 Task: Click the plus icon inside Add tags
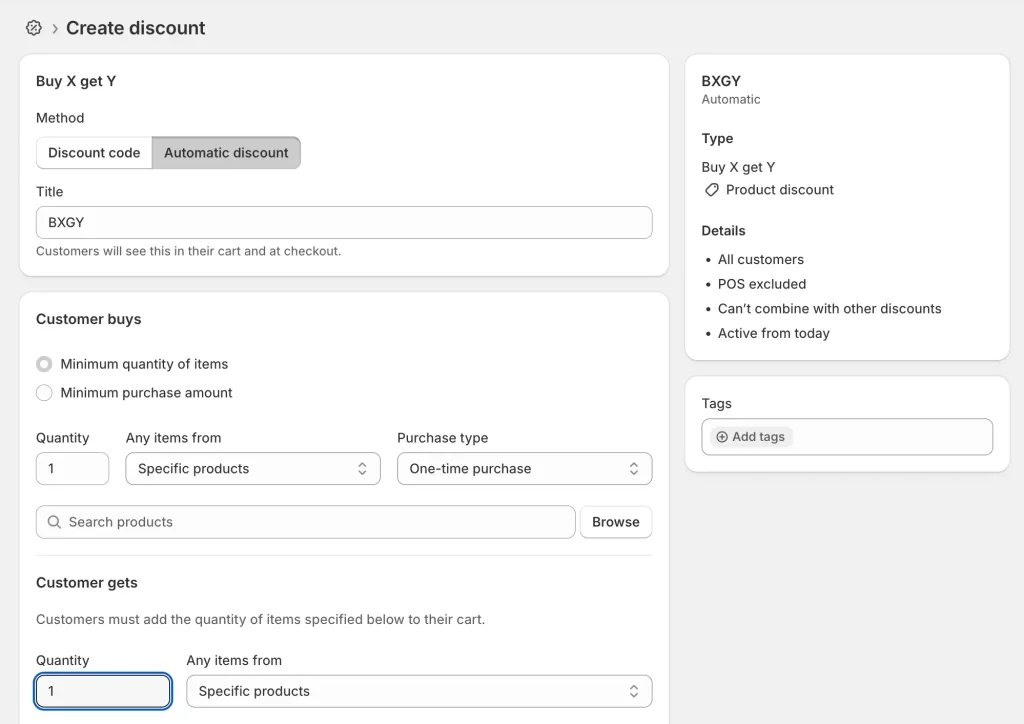(721, 436)
